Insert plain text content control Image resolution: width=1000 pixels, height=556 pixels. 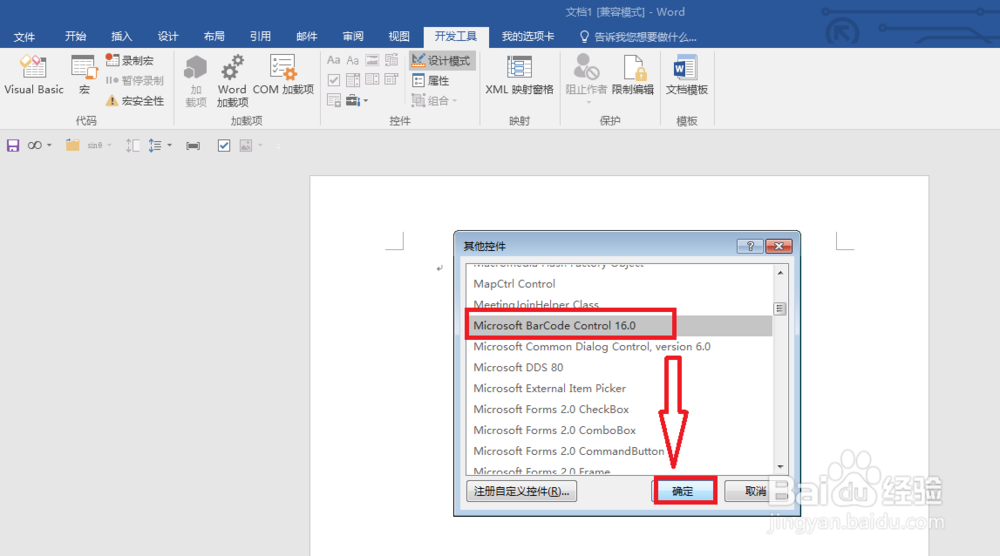[x=353, y=60]
